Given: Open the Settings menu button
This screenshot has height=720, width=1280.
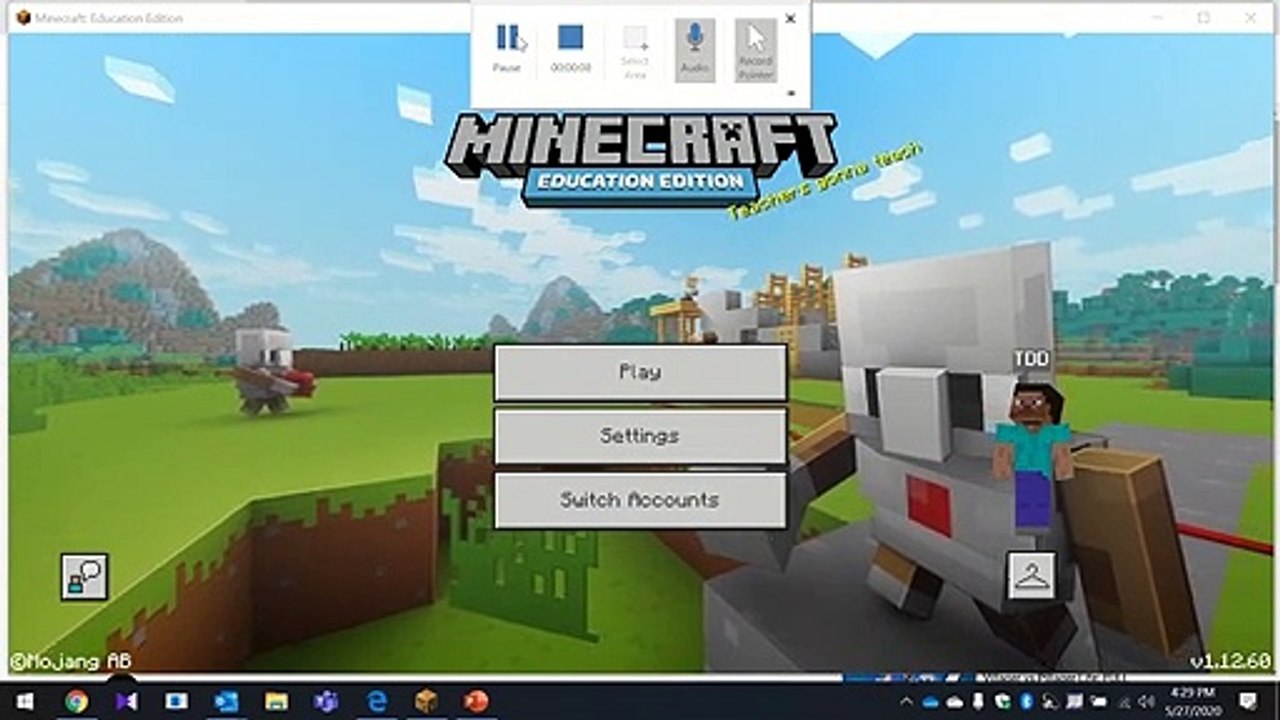Looking at the screenshot, I should point(640,436).
